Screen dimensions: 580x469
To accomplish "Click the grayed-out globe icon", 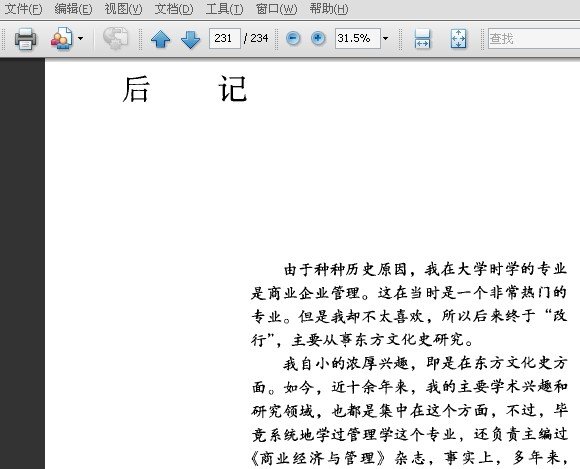I will click(115, 38).
